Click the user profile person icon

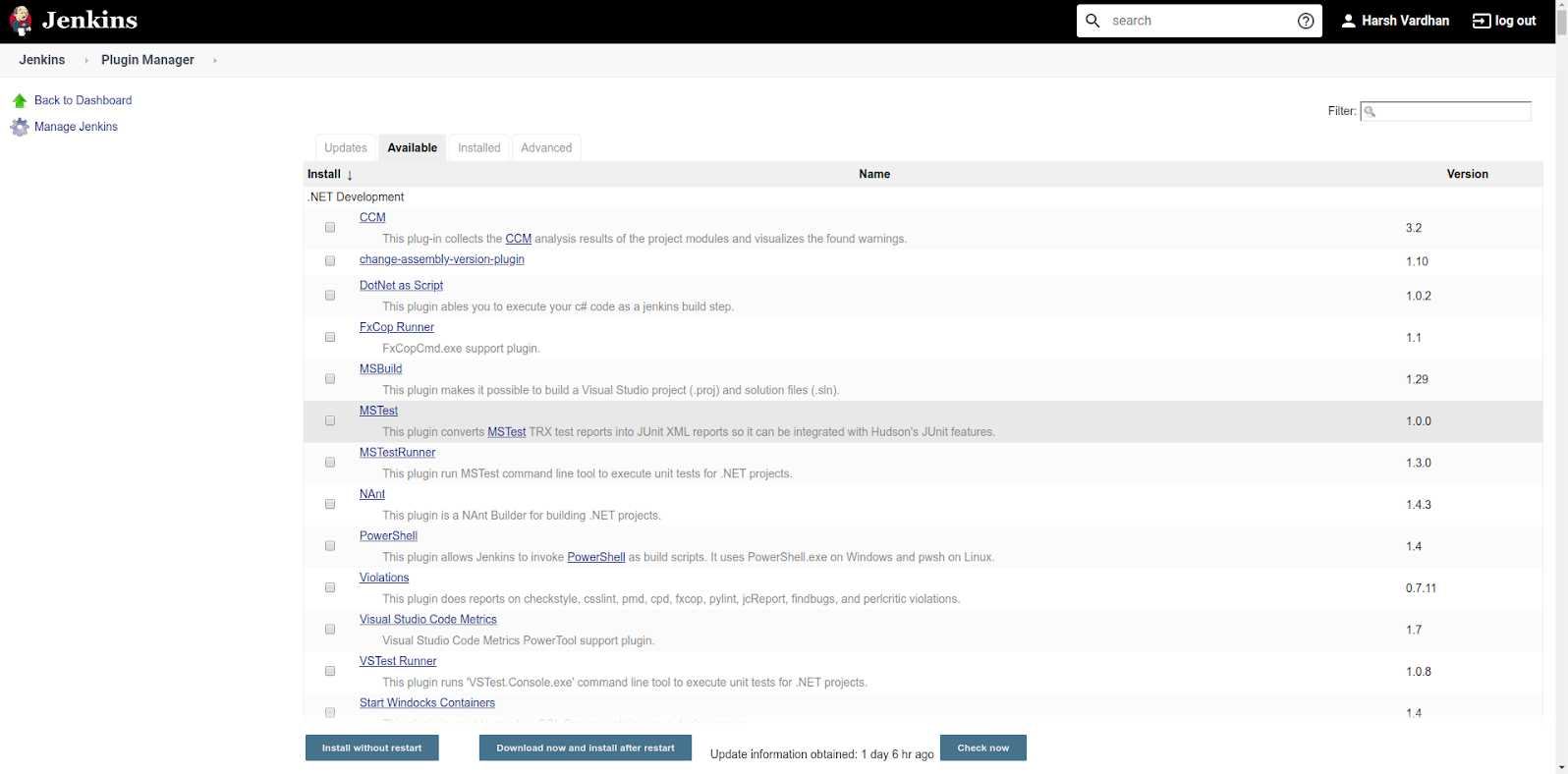(x=1348, y=21)
